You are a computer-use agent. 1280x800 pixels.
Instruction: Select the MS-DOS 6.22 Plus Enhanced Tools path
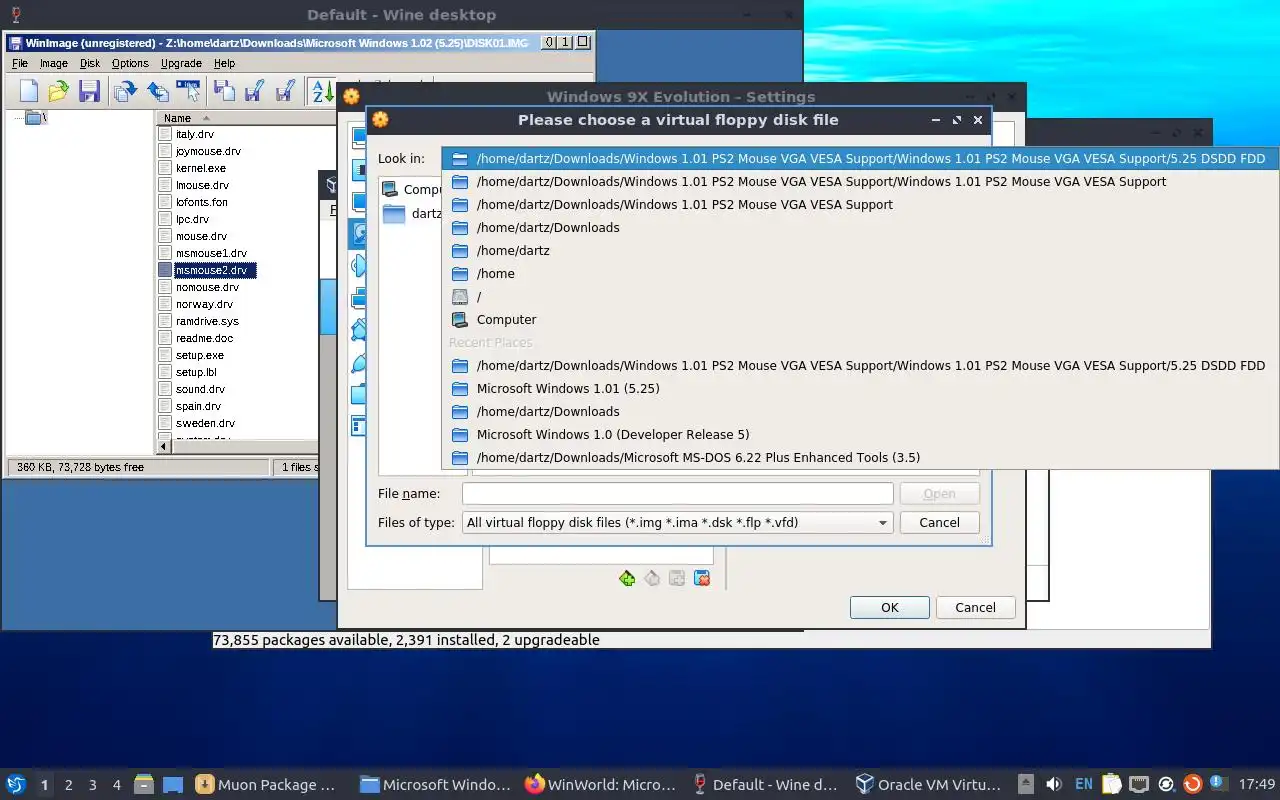click(x=860, y=457)
